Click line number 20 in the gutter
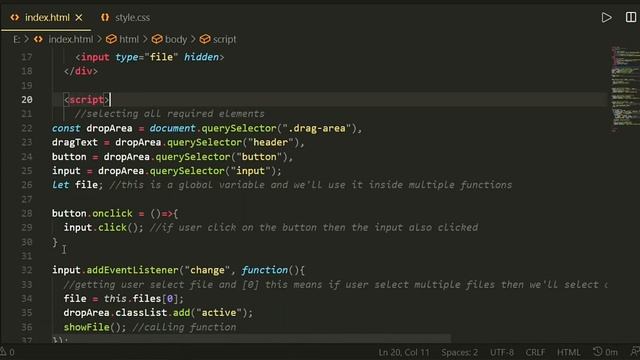This screenshot has width=640, height=360. tap(27, 100)
